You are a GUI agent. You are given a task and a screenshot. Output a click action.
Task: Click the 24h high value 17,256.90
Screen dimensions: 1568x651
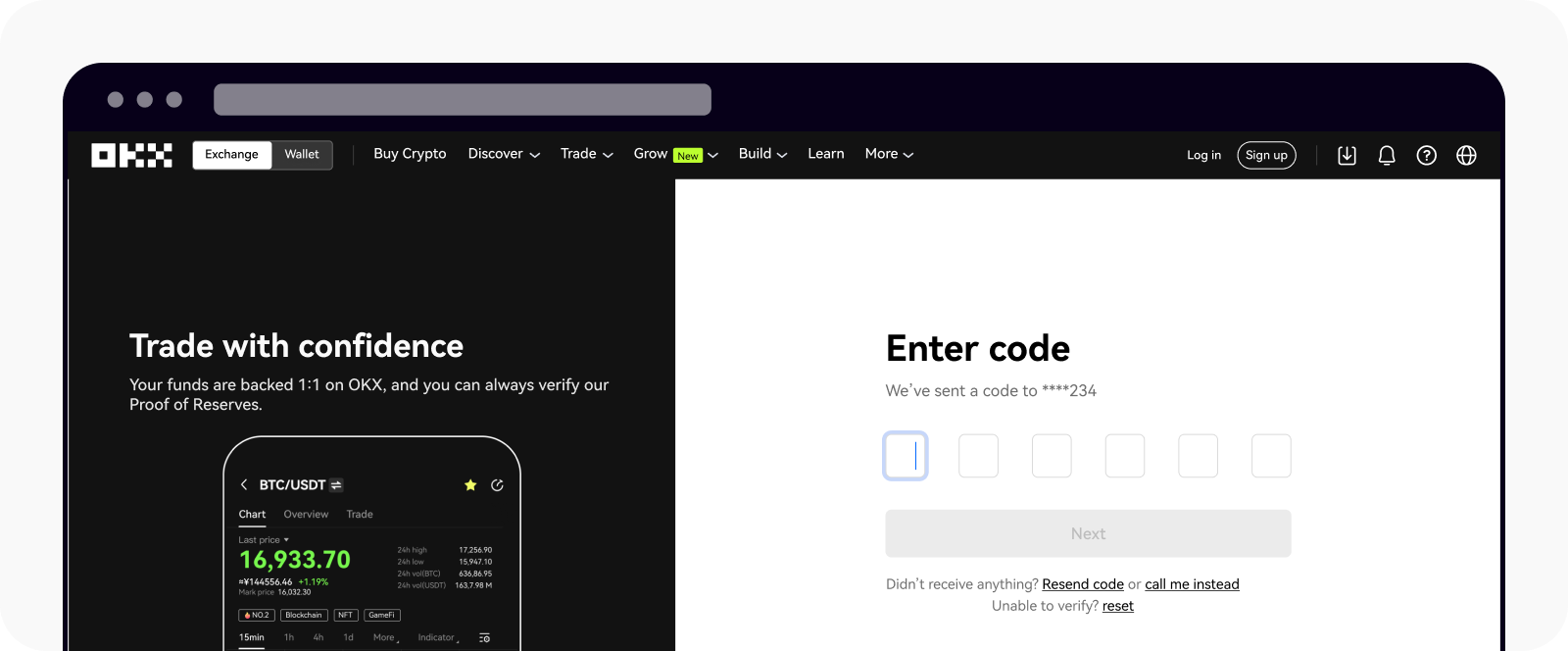(475, 550)
